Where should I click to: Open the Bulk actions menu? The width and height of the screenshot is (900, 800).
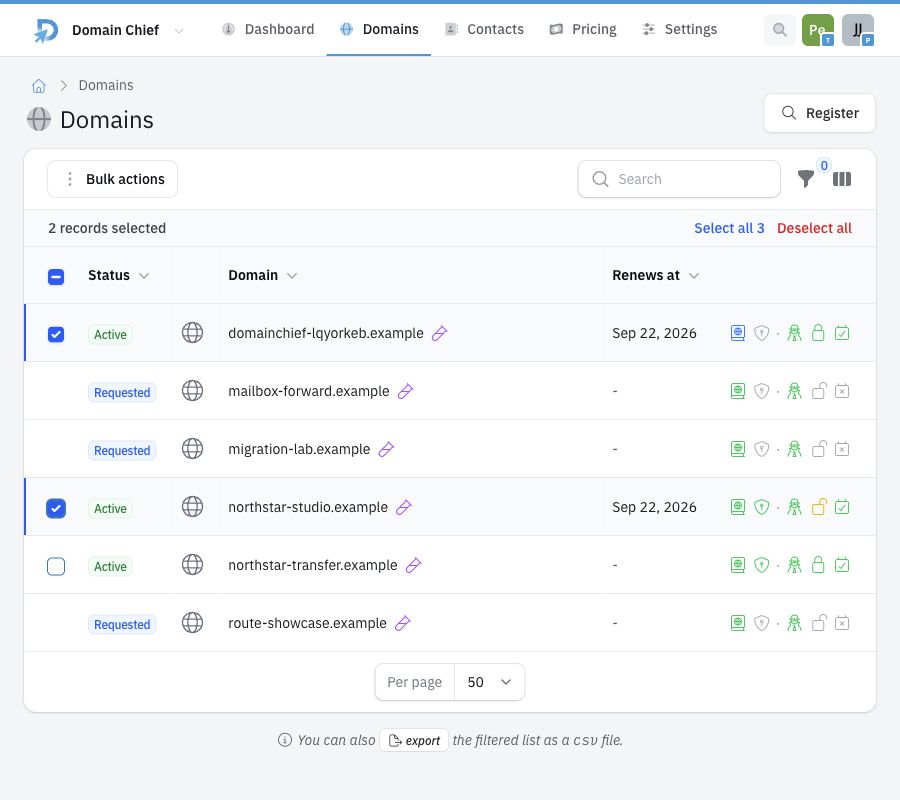pyautogui.click(x=112, y=179)
